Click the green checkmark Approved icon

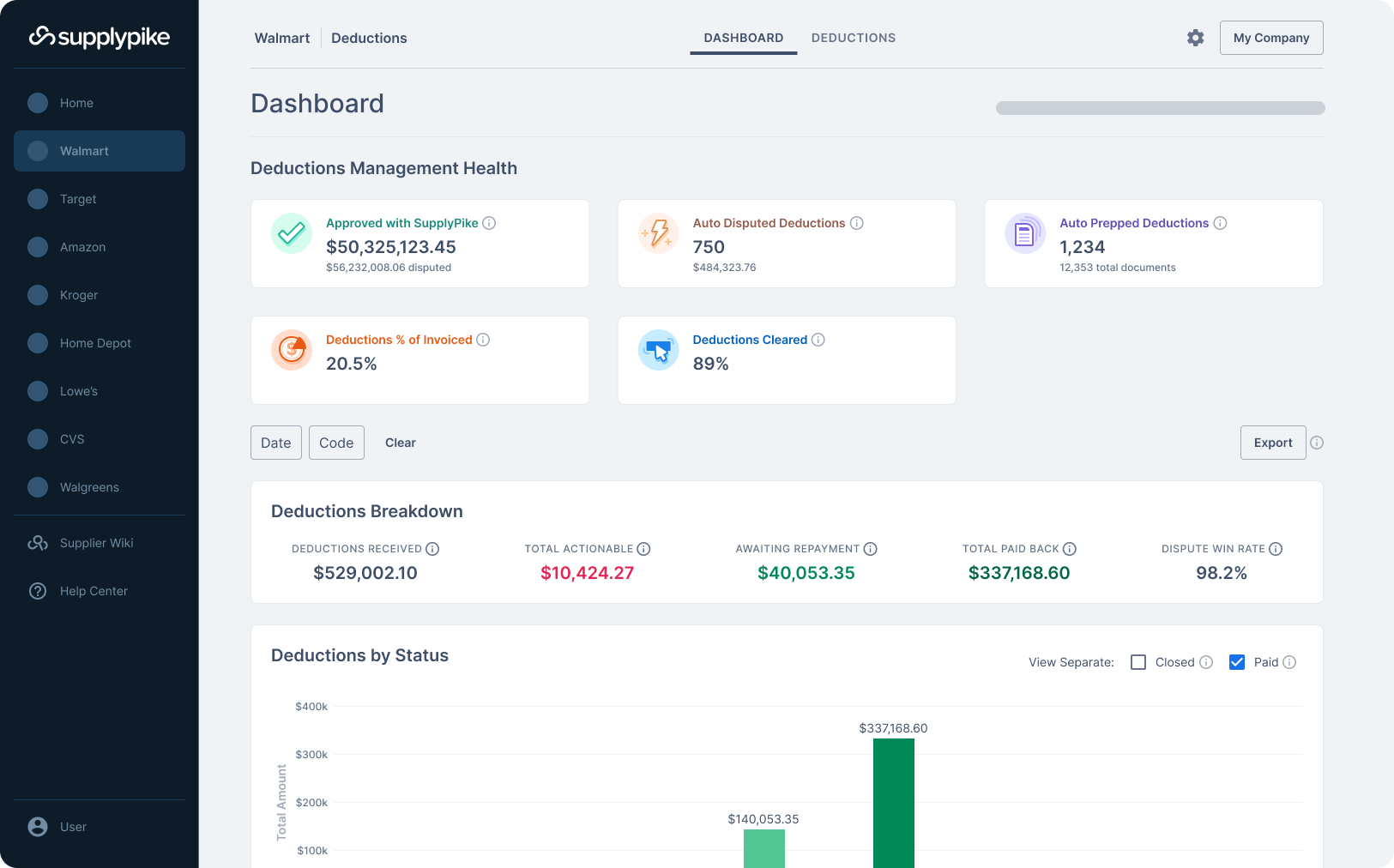pyautogui.click(x=292, y=233)
